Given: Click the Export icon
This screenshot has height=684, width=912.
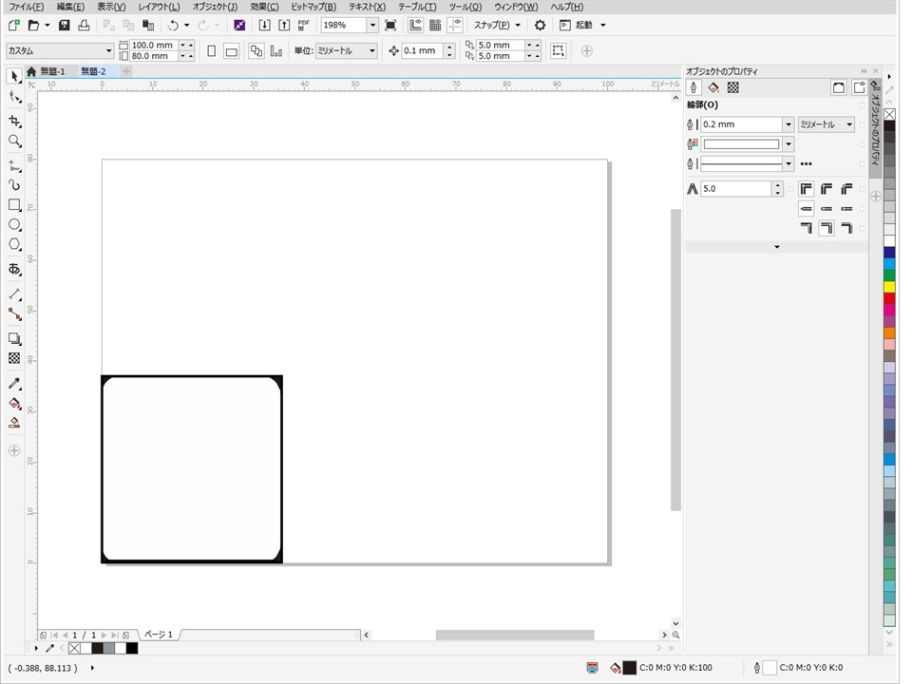Looking at the screenshot, I should (x=284, y=25).
